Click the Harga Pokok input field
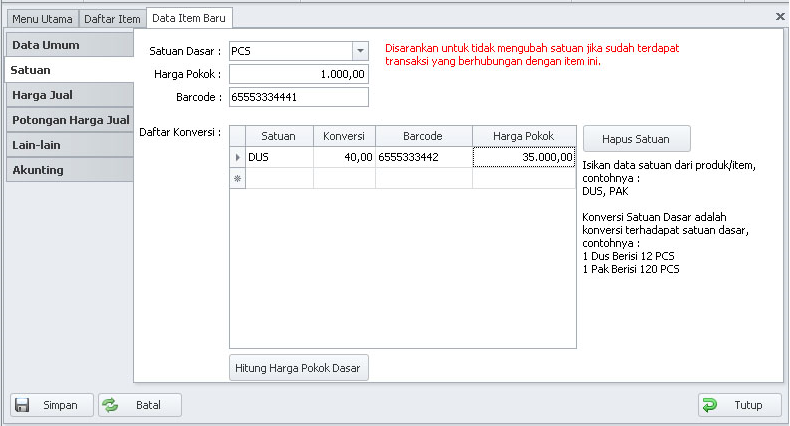The width and height of the screenshot is (790, 426). [x=299, y=74]
